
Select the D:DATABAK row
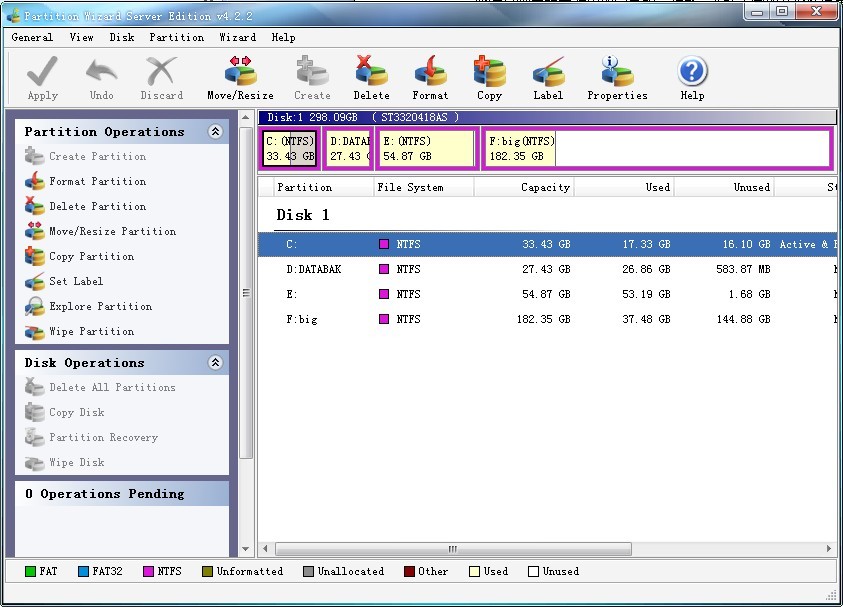point(547,269)
